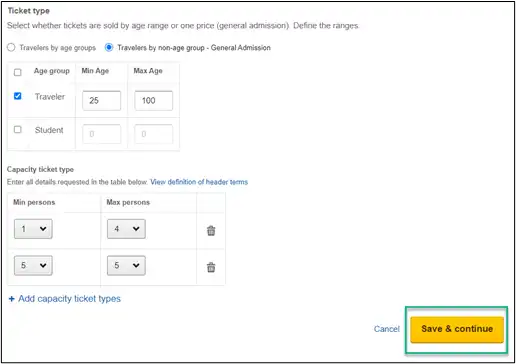This screenshot has height=364, width=516.
Task: Toggle the select-all Age group header checkbox
Action: coord(18,72)
